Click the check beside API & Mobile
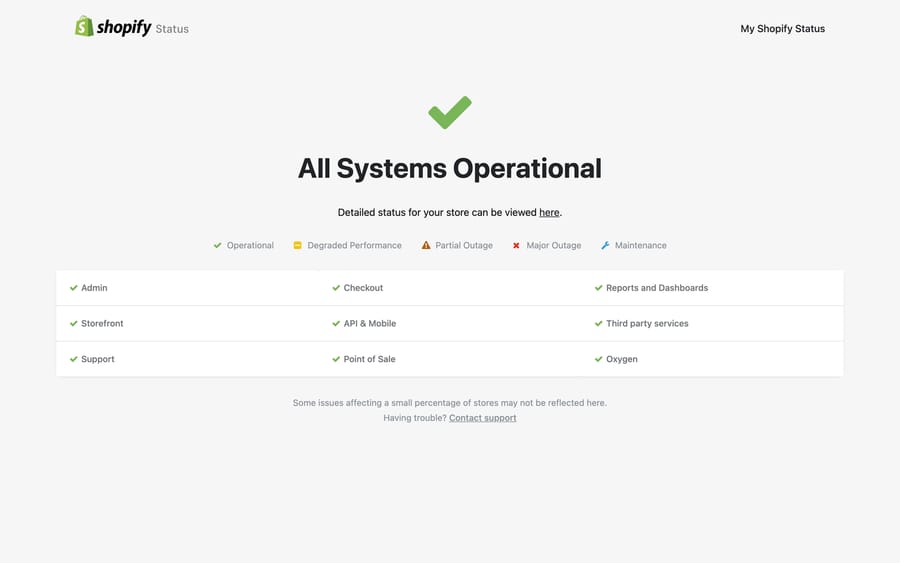The image size is (900, 563). [336, 324]
